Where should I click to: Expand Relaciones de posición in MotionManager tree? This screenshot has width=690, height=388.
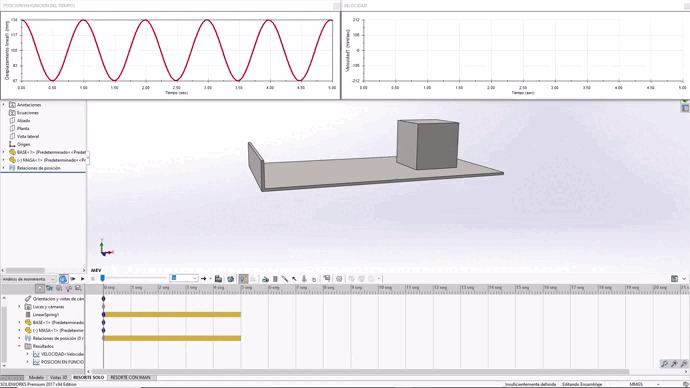[19, 338]
